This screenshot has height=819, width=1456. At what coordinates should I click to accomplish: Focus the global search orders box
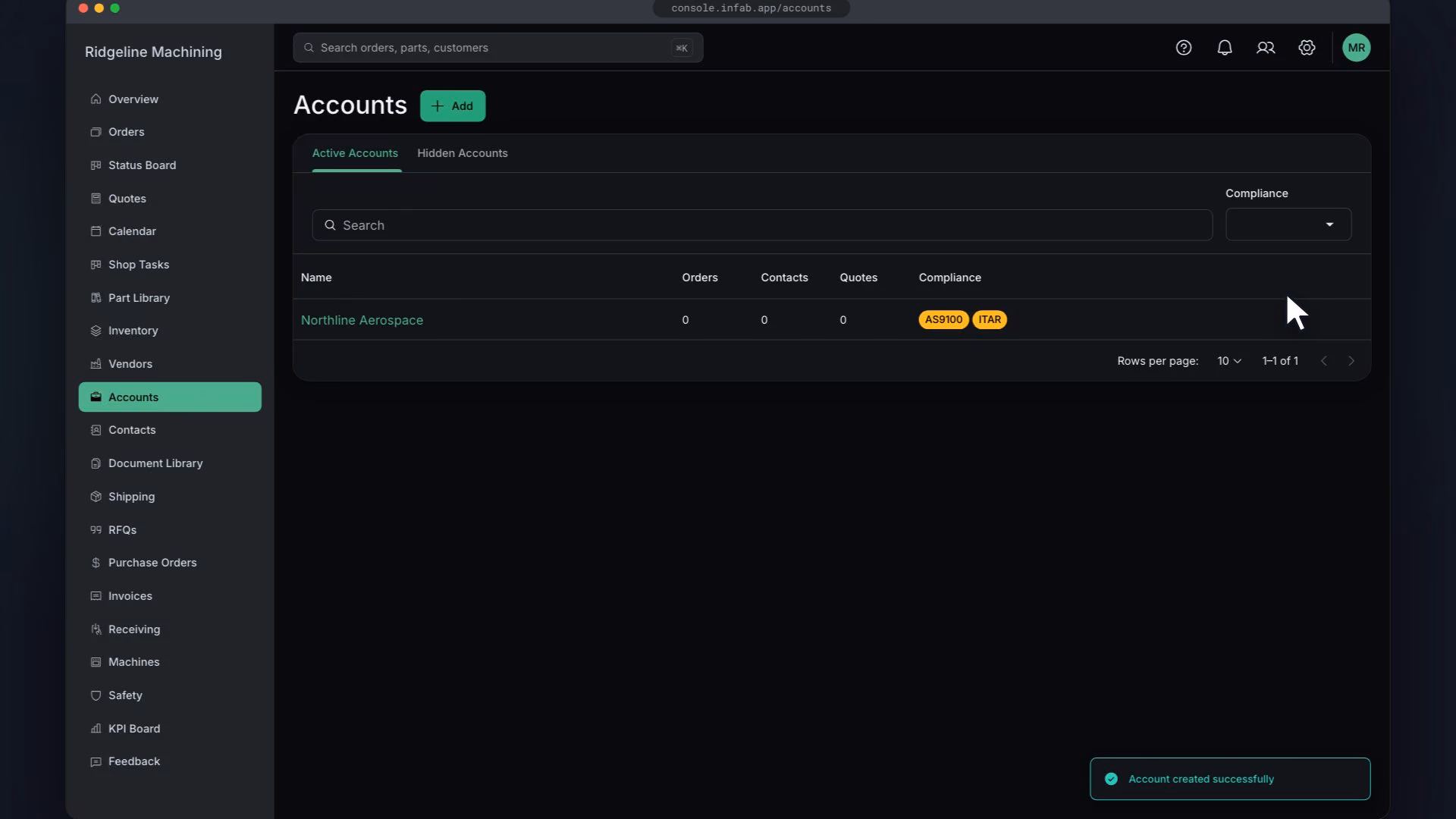498,48
